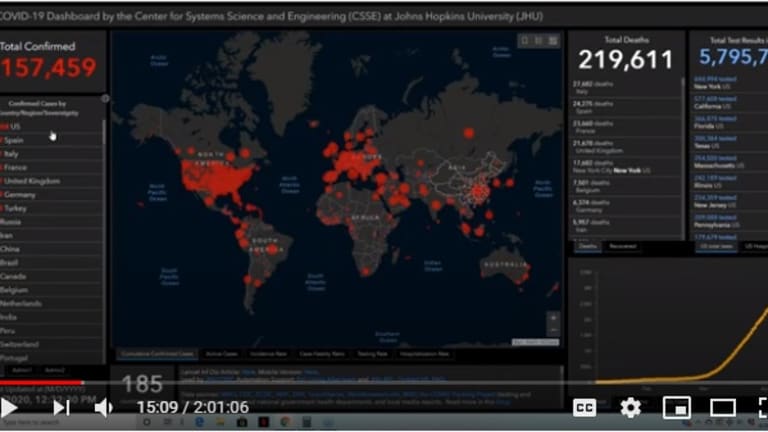Zoom in on the world map
768x432 pixels.
(553, 318)
